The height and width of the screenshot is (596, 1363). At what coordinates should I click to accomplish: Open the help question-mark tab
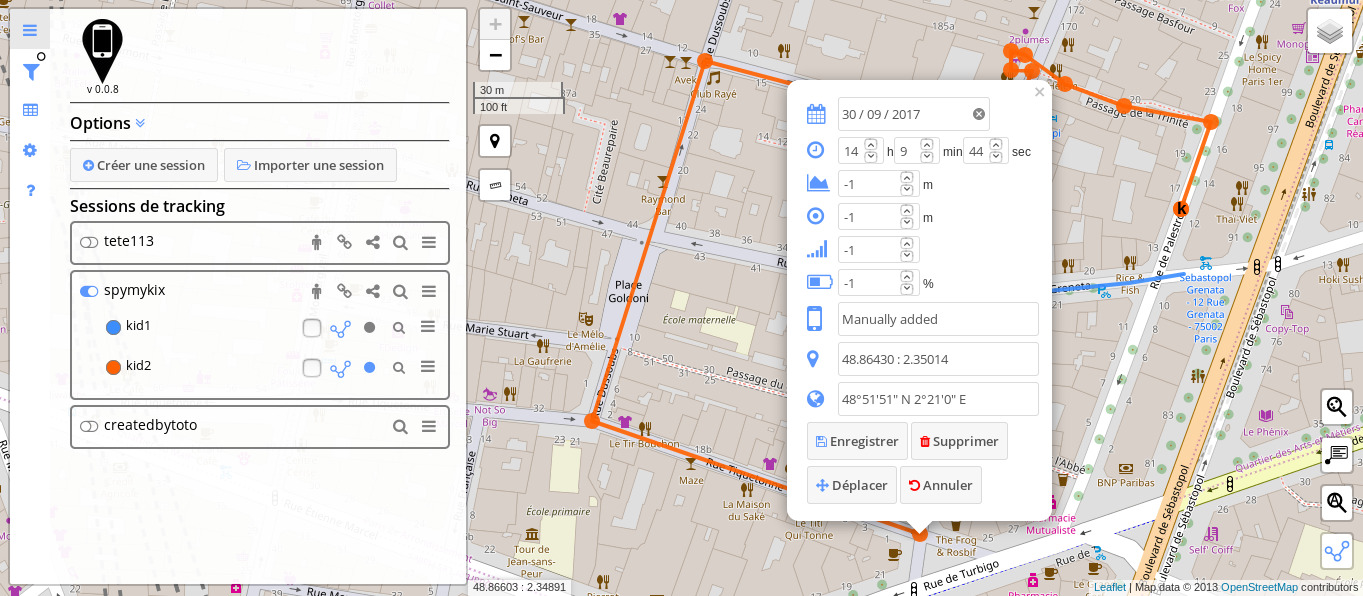pyautogui.click(x=30, y=190)
